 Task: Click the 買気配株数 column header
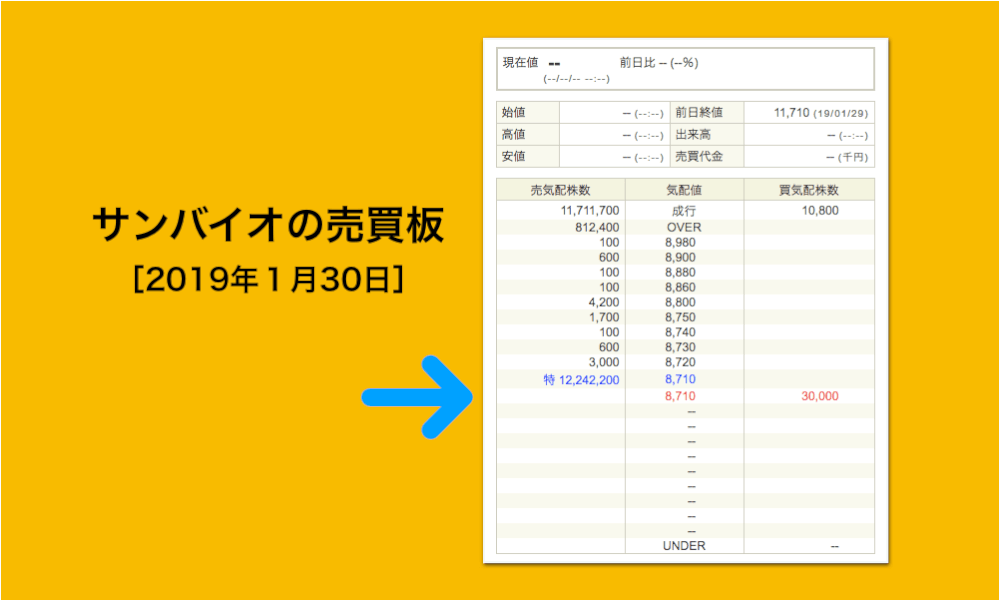pyautogui.click(x=809, y=190)
